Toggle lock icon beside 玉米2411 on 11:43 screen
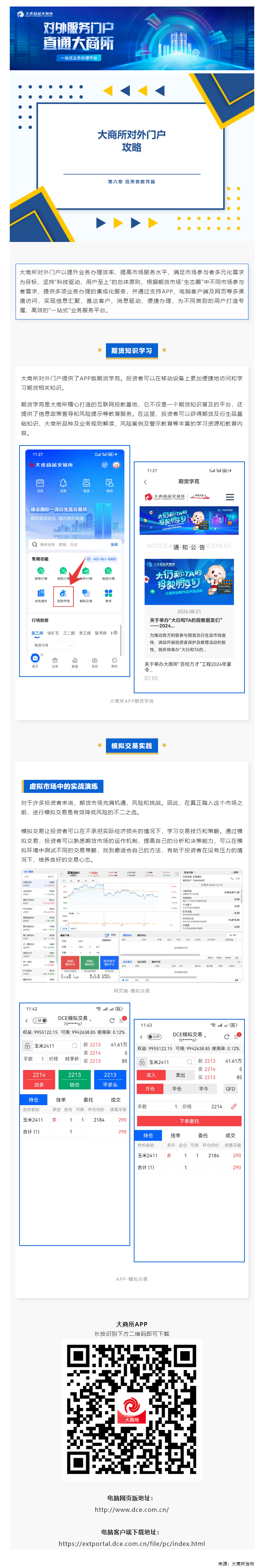Viewport: 264px width, 1568px height. [142, 1062]
